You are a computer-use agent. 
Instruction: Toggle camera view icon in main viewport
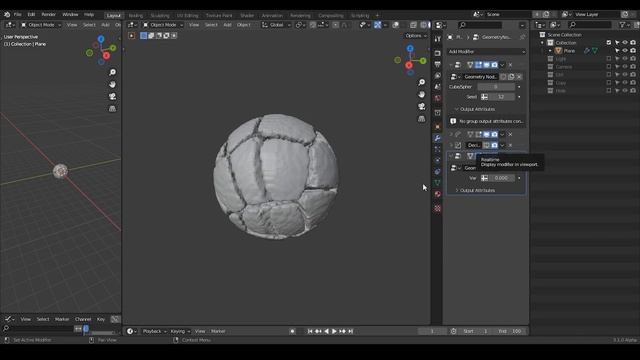(x=422, y=107)
